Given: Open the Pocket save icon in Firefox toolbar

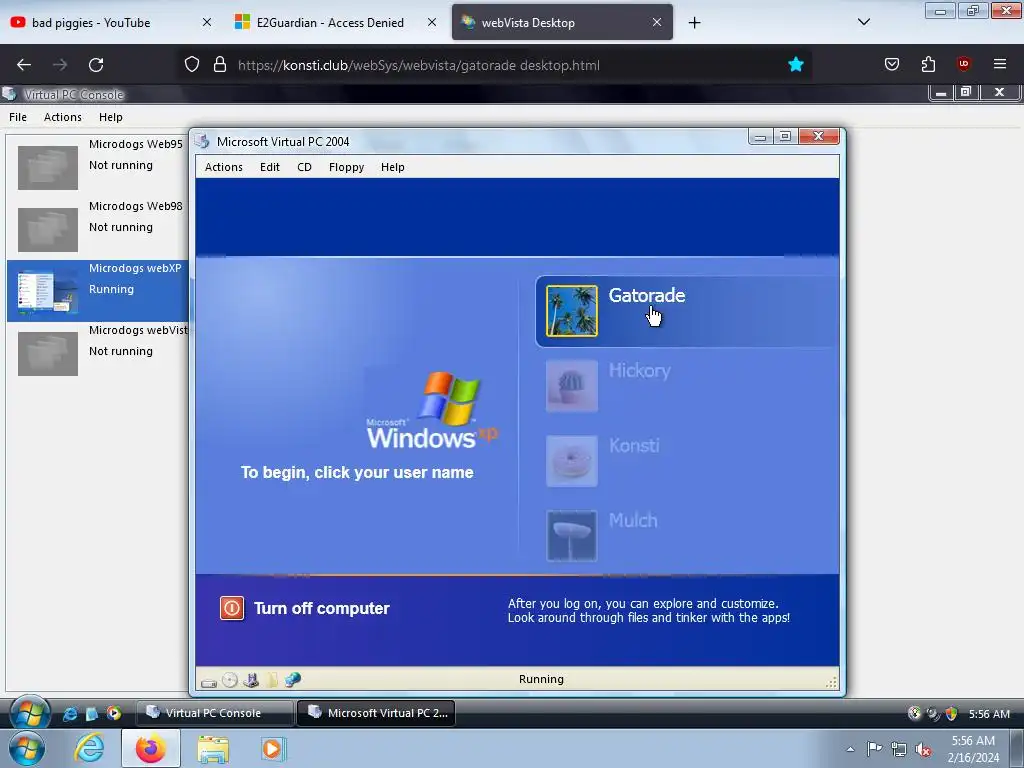Looking at the screenshot, I should click(x=891, y=64).
